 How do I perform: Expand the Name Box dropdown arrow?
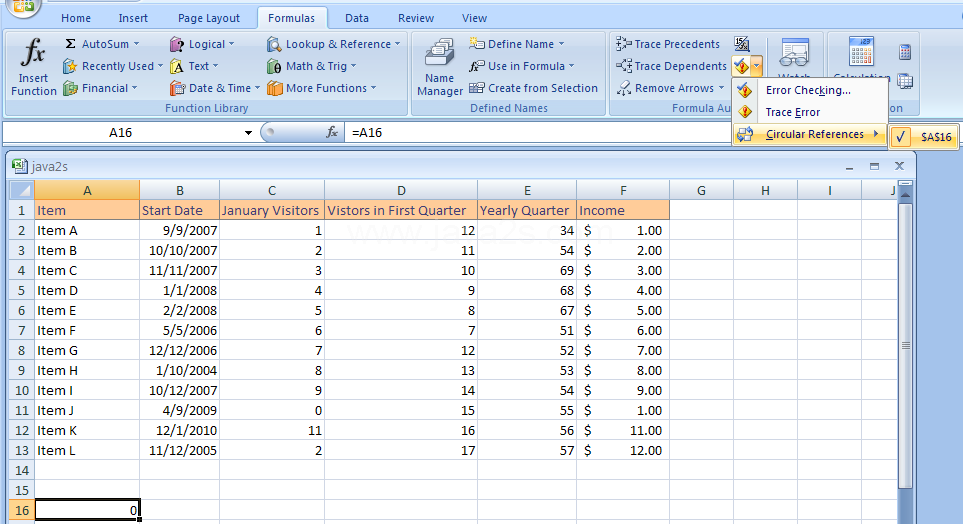[248, 133]
